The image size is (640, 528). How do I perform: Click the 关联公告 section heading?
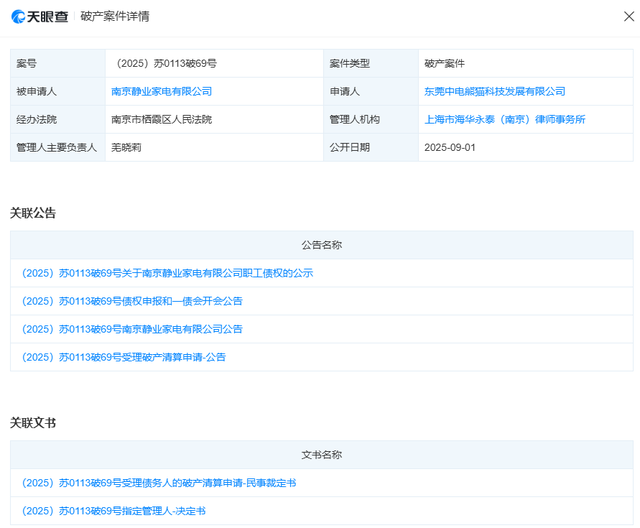pos(33,213)
